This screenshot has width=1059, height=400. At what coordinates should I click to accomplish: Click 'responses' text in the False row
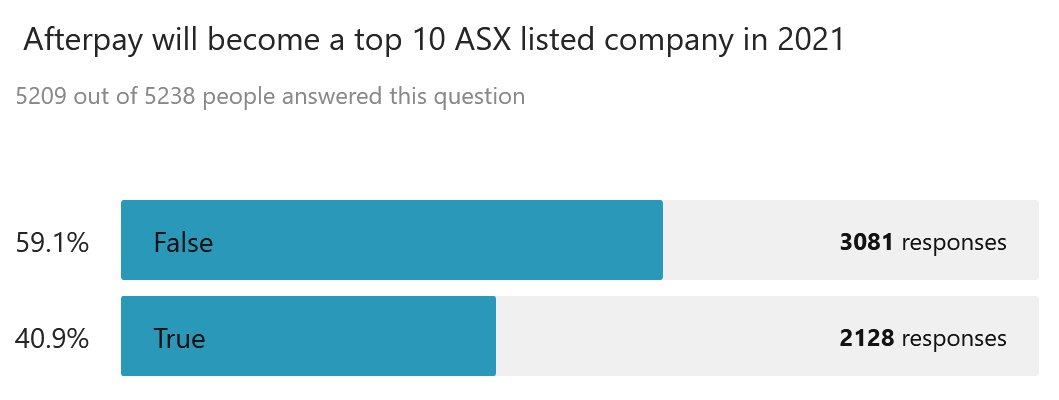pos(954,242)
